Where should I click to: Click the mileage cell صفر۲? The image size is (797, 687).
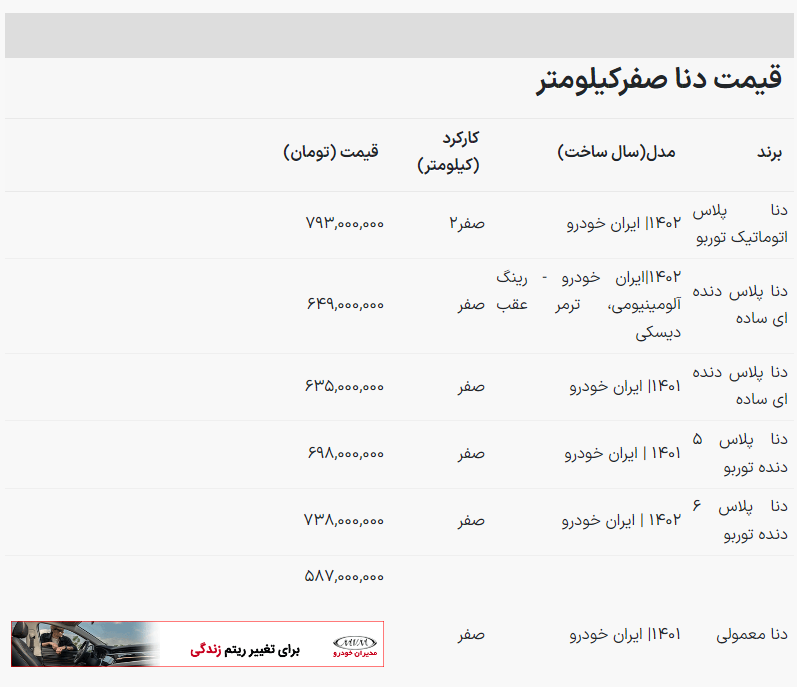pos(467,223)
